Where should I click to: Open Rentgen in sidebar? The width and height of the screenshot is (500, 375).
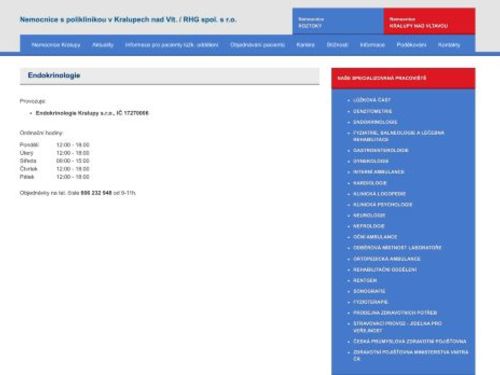pyautogui.click(x=365, y=280)
